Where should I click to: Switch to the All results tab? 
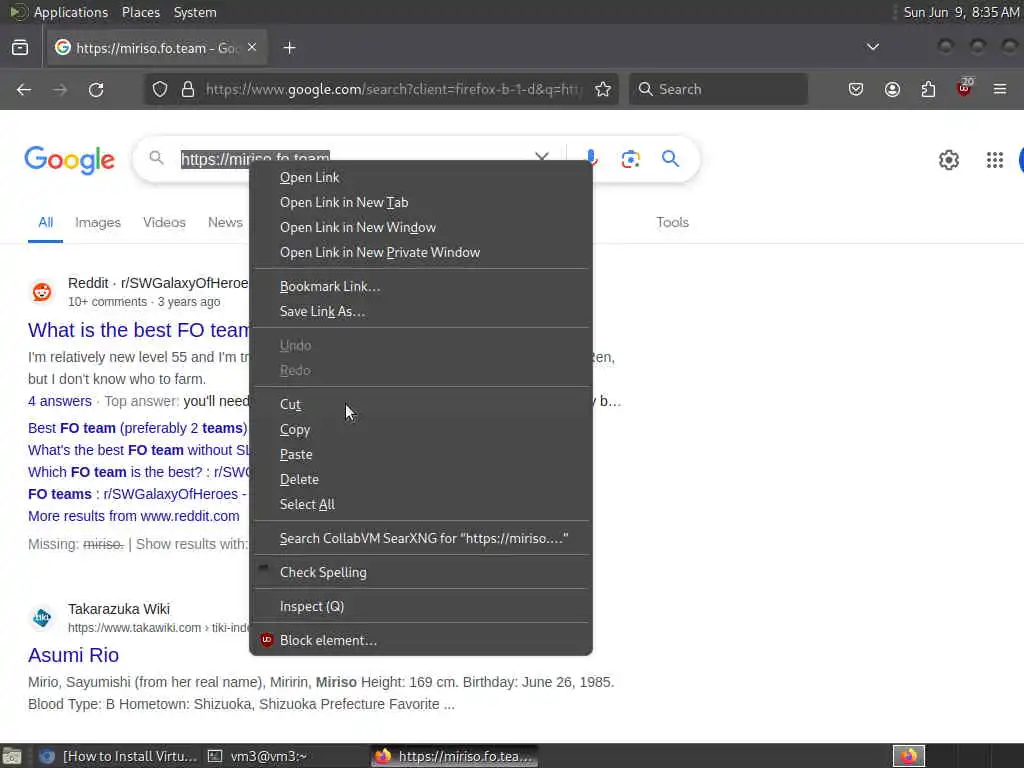coord(46,223)
